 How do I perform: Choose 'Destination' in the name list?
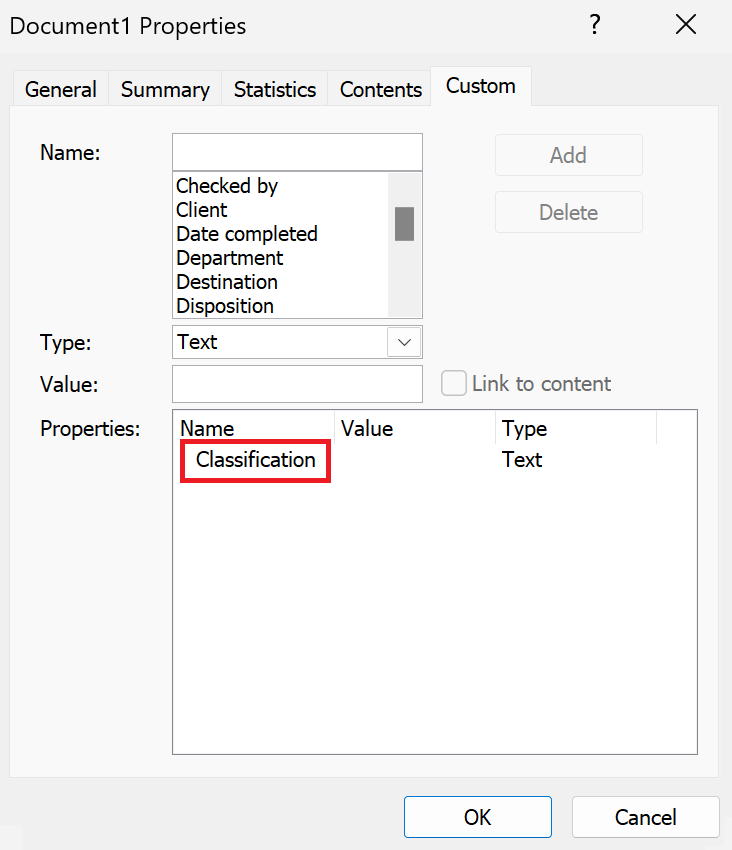pyautogui.click(x=227, y=282)
